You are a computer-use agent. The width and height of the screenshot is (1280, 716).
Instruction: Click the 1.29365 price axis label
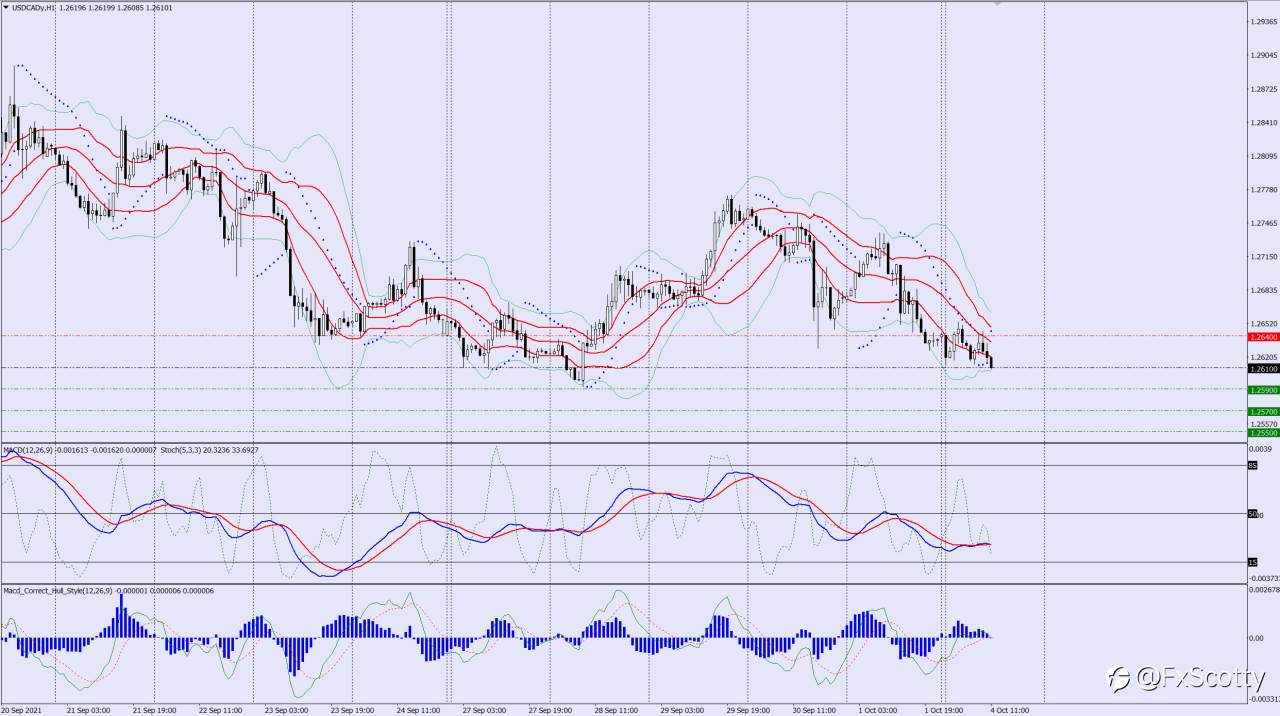pyautogui.click(x=1264, y=22)
